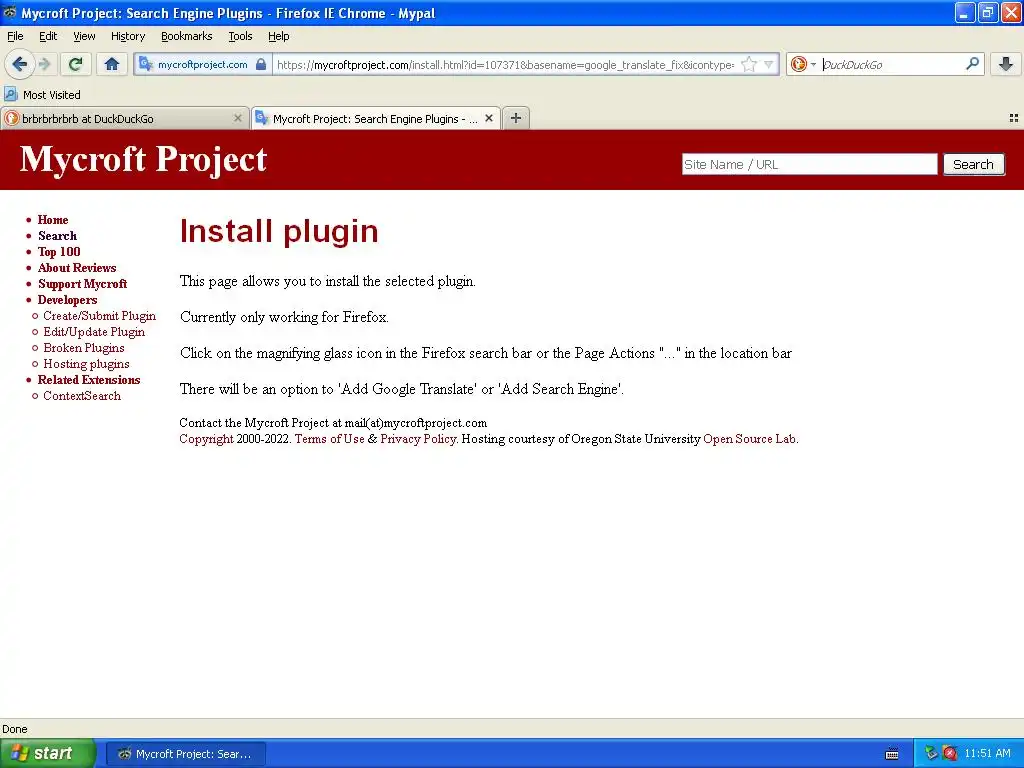
Task: Open the History menu
Action: pos(128,36)
